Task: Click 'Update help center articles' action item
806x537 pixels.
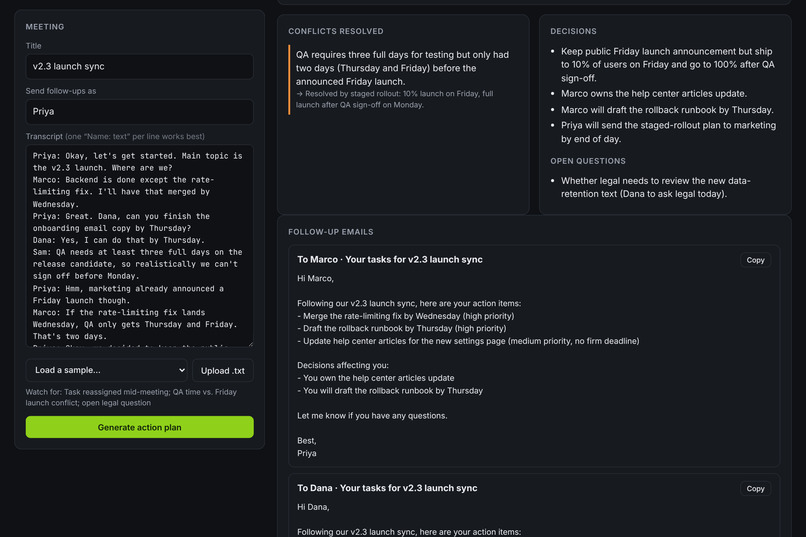Action: point(468,341)
